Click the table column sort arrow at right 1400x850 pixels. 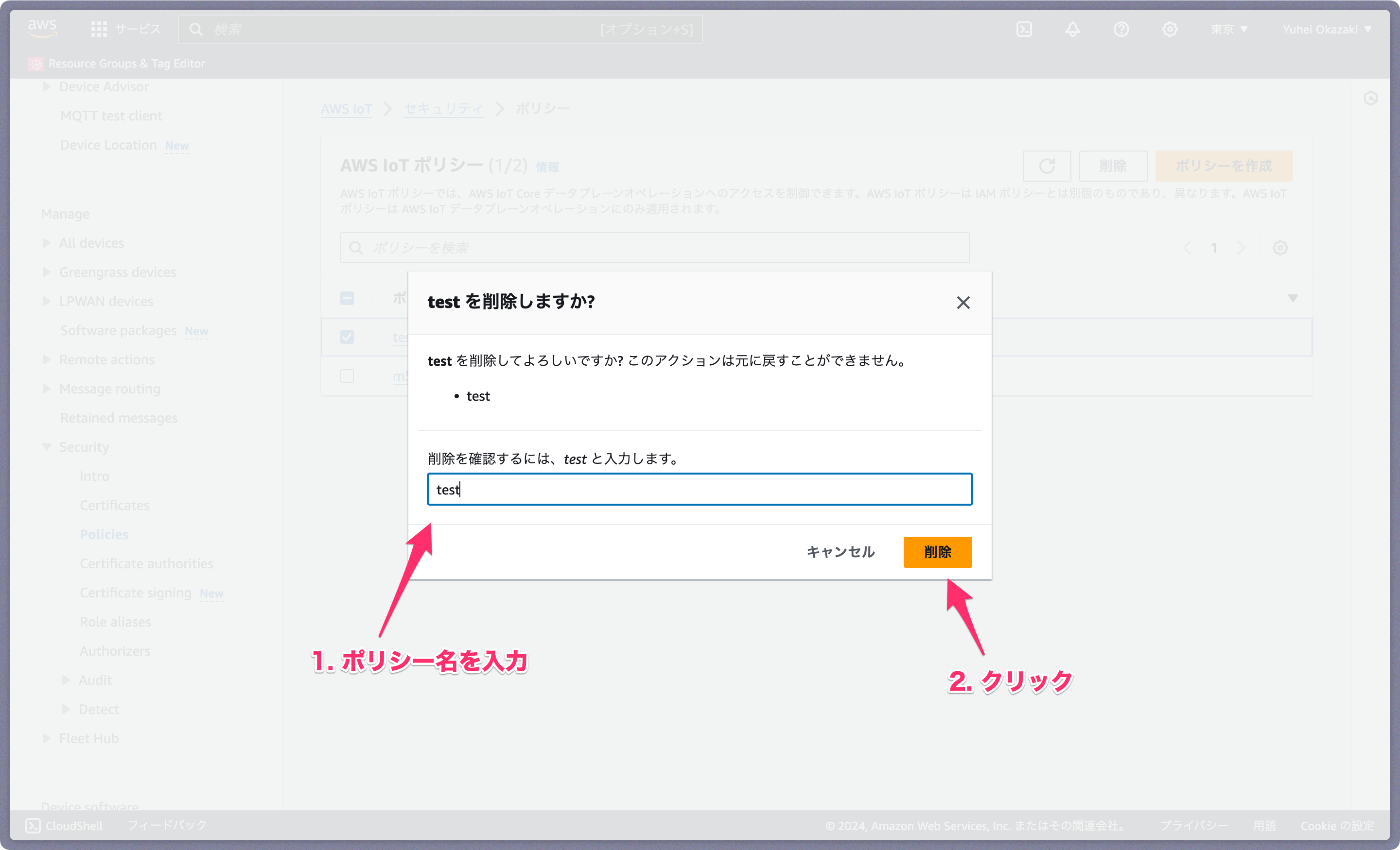tap(1292, 298)
